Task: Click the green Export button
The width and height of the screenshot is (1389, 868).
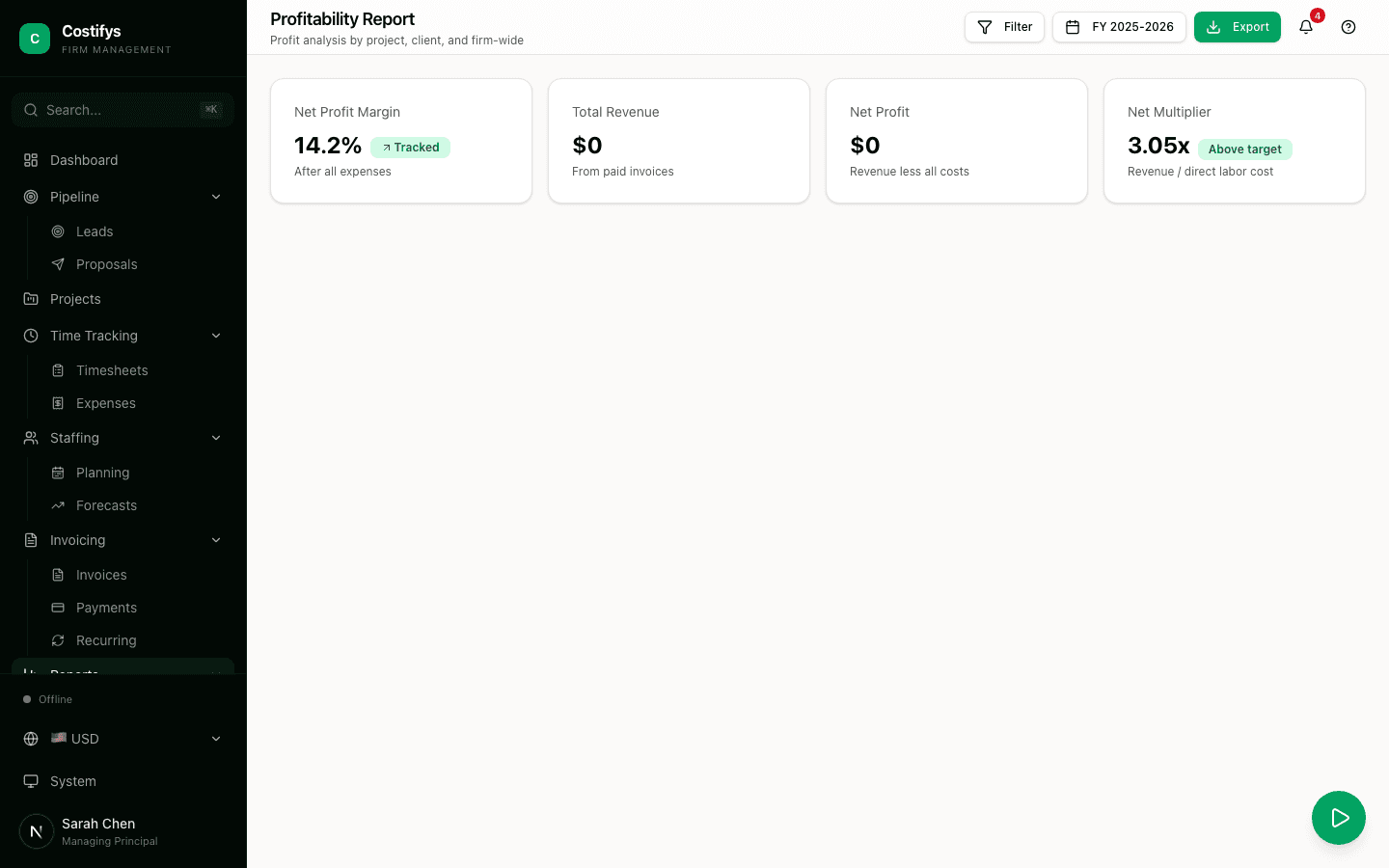Action: (1237, 27)
